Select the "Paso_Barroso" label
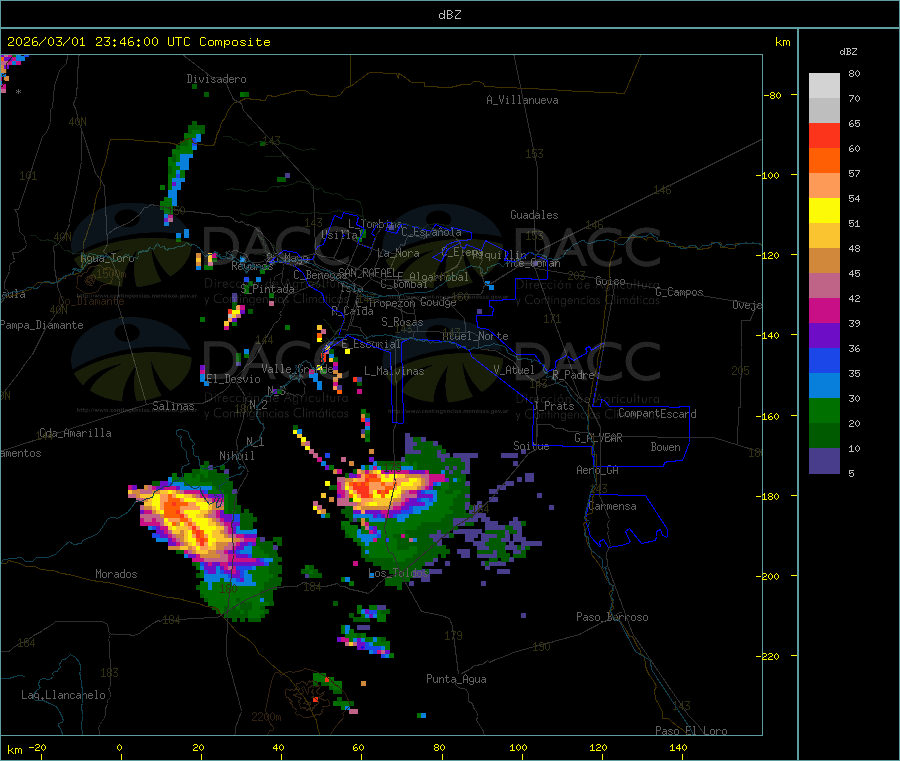Screen dimensions: 900x761 pyautogui.click(x=612, y=617)
